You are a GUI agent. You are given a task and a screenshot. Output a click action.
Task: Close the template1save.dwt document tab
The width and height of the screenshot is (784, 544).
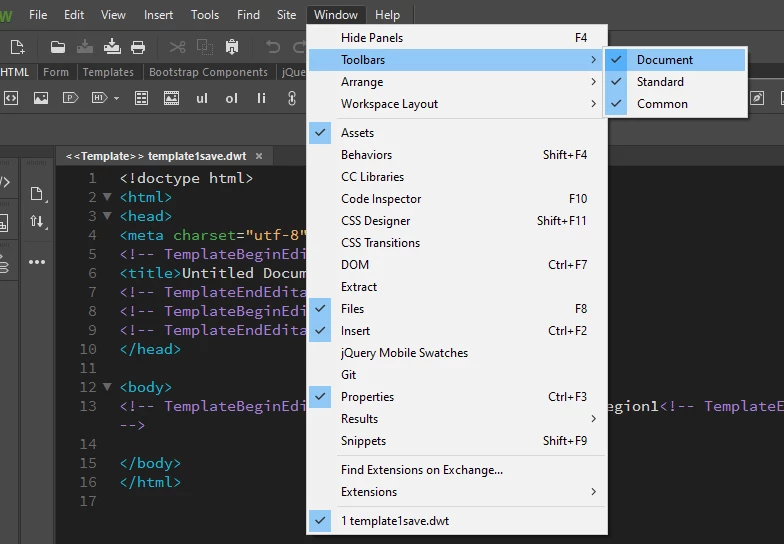click(x=259, y=156)
